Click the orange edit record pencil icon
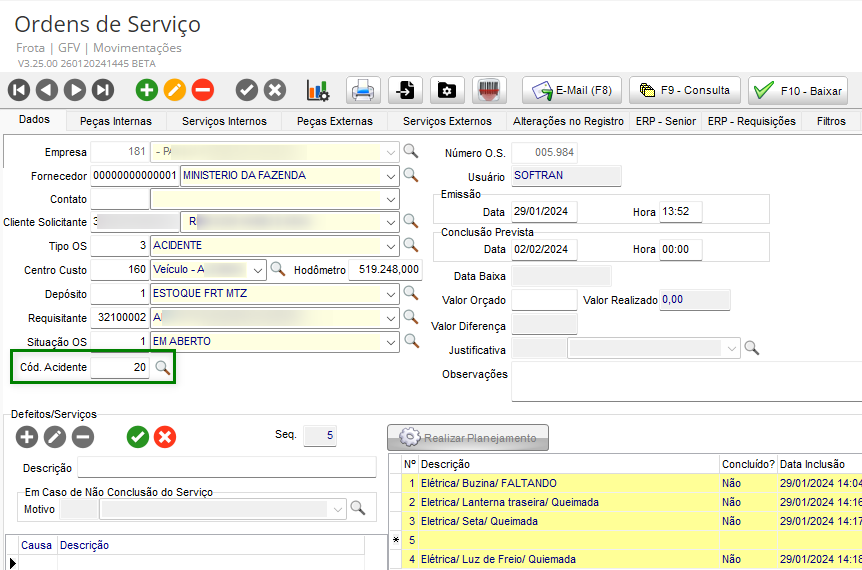Viewport: 862px width, 570px height. (x=175, y=90)
